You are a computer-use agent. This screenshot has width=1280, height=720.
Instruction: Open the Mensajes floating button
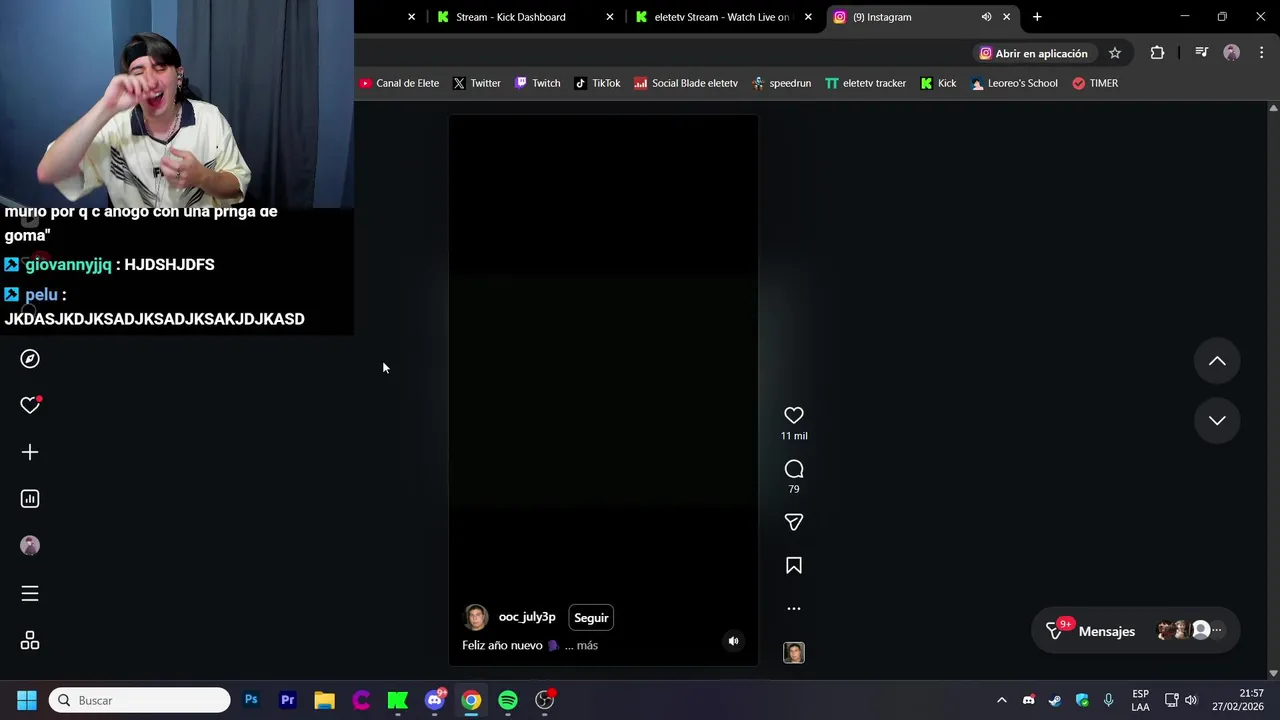[x=1135, y=631]
